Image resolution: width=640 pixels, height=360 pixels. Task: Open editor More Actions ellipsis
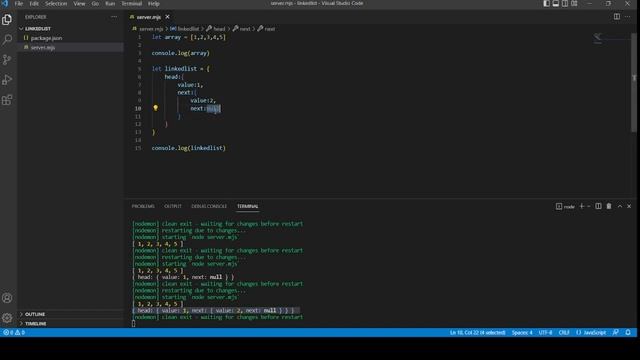tap(627, 17)
